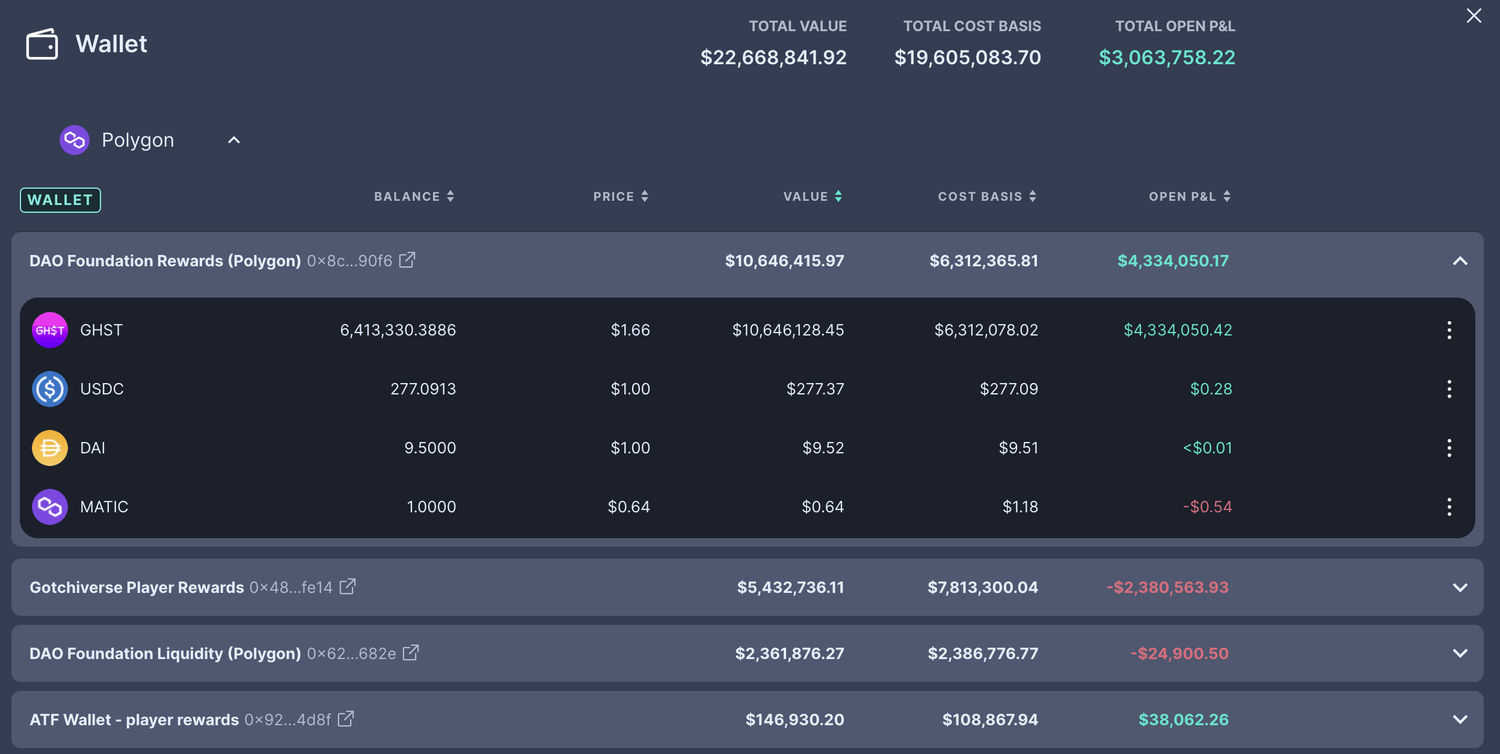1500x754 pixels.
Task: Click total open P&L $3,063,758.22
Action: coord(1167,58)
